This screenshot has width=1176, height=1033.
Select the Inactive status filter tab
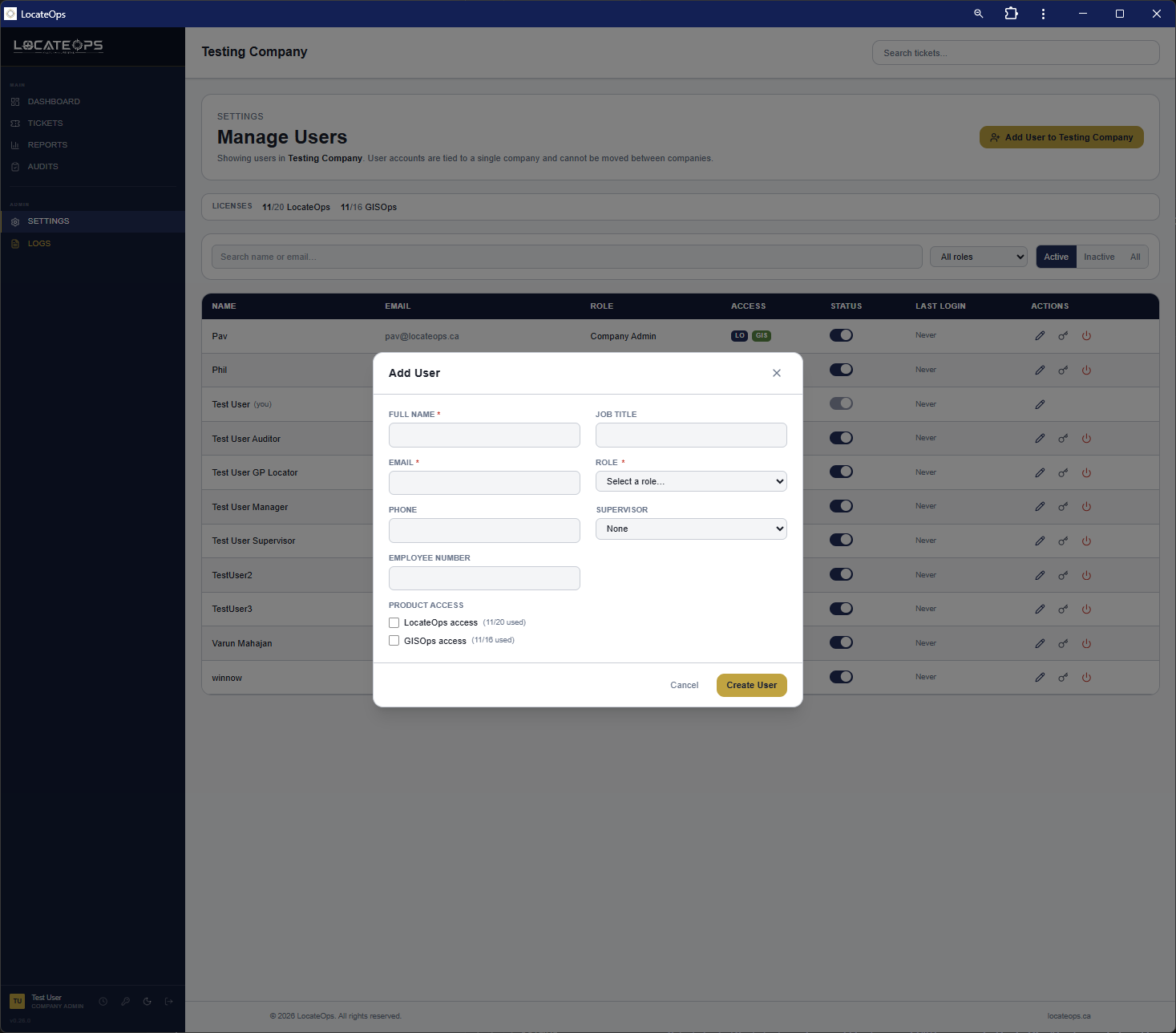pos(1099,257)
